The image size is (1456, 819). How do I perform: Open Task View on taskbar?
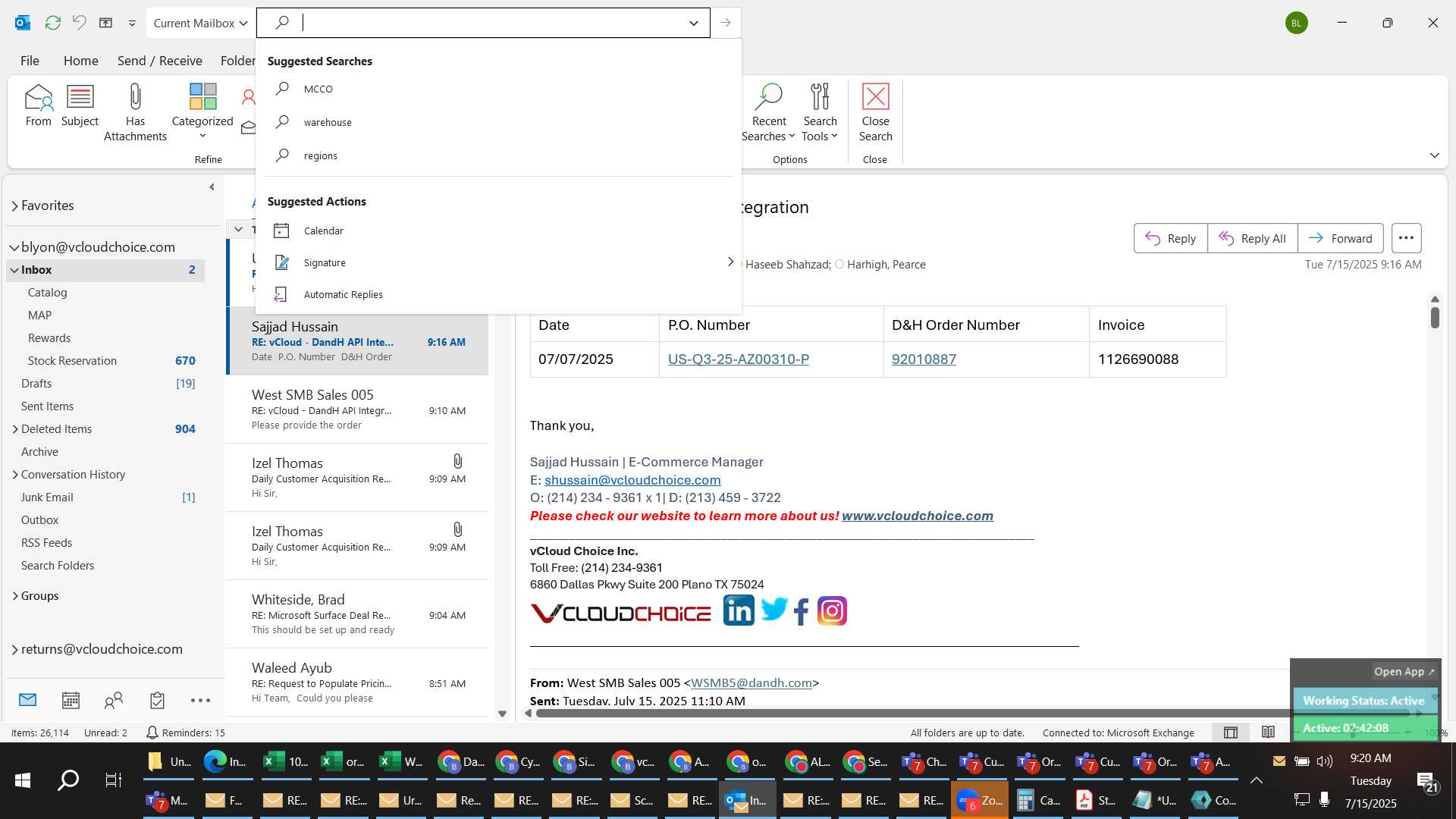114,780
